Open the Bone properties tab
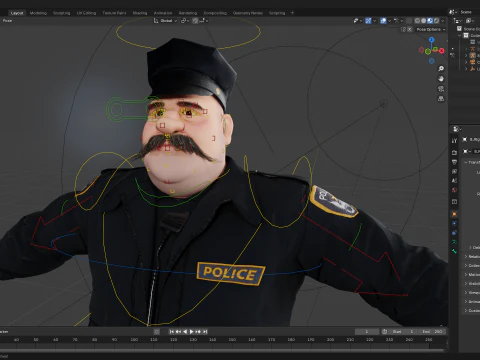480x360 pixels. [x=454, y=251]
